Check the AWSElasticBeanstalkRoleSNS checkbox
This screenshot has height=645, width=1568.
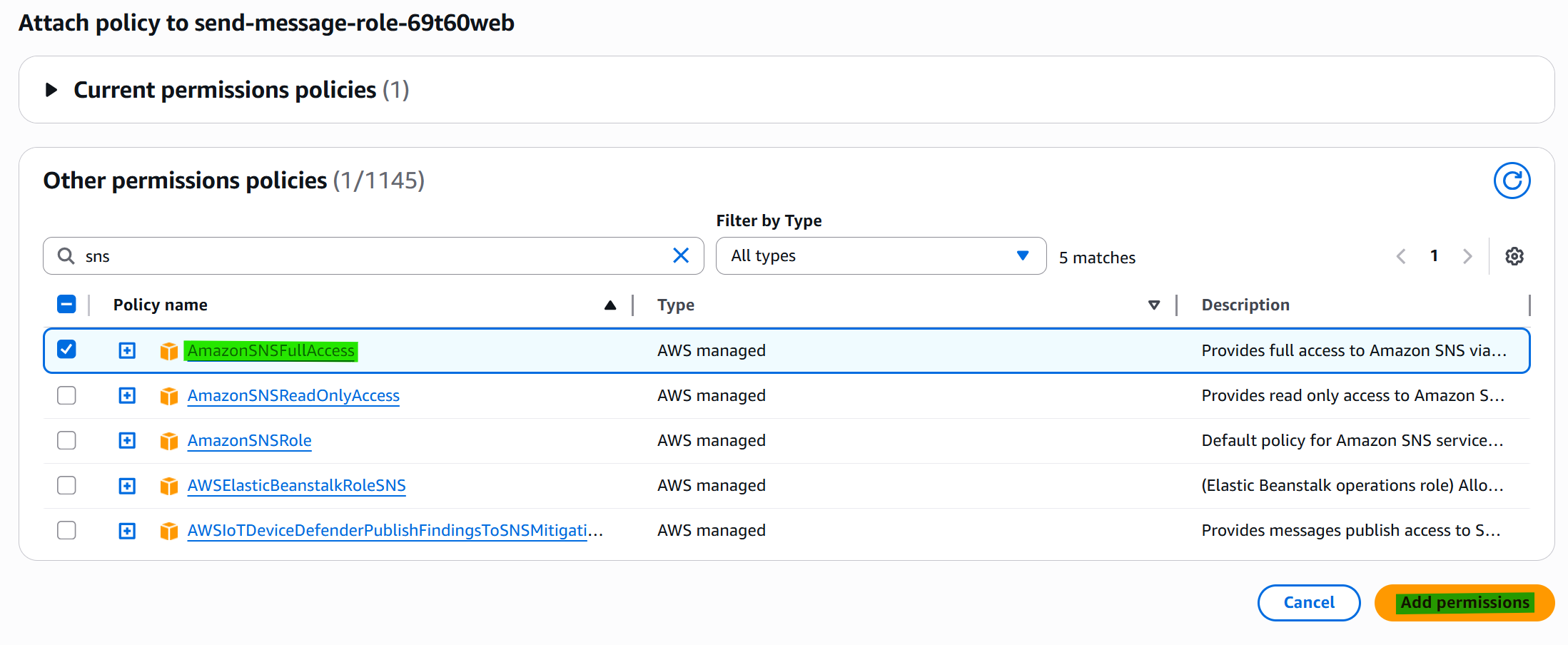(x=66, y=485)
